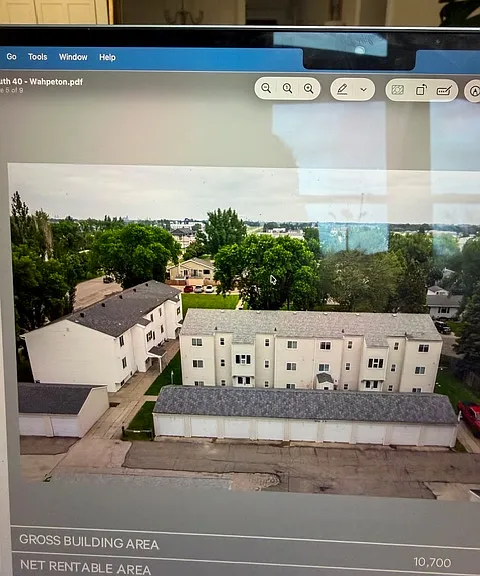Click the Zoom Out magnifier icon
This screenshot has width=480, height=576.
coord(266,88)
